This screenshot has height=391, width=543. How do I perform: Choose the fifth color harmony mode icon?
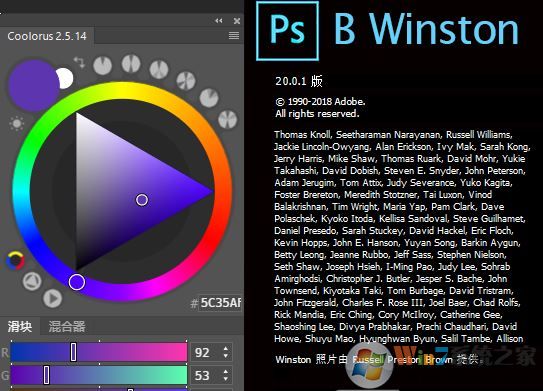tap(209, 98)
